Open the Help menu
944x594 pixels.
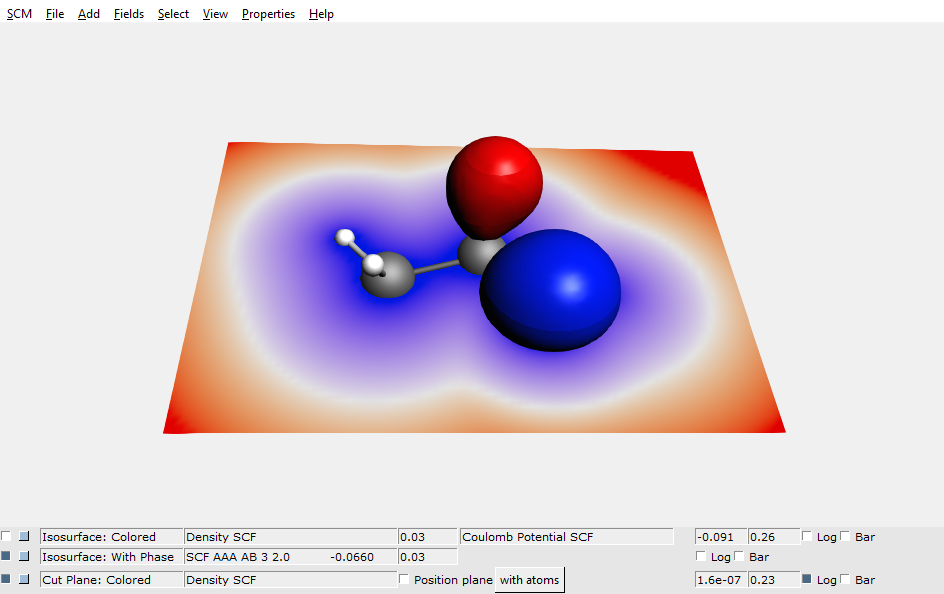click(321, 14)
